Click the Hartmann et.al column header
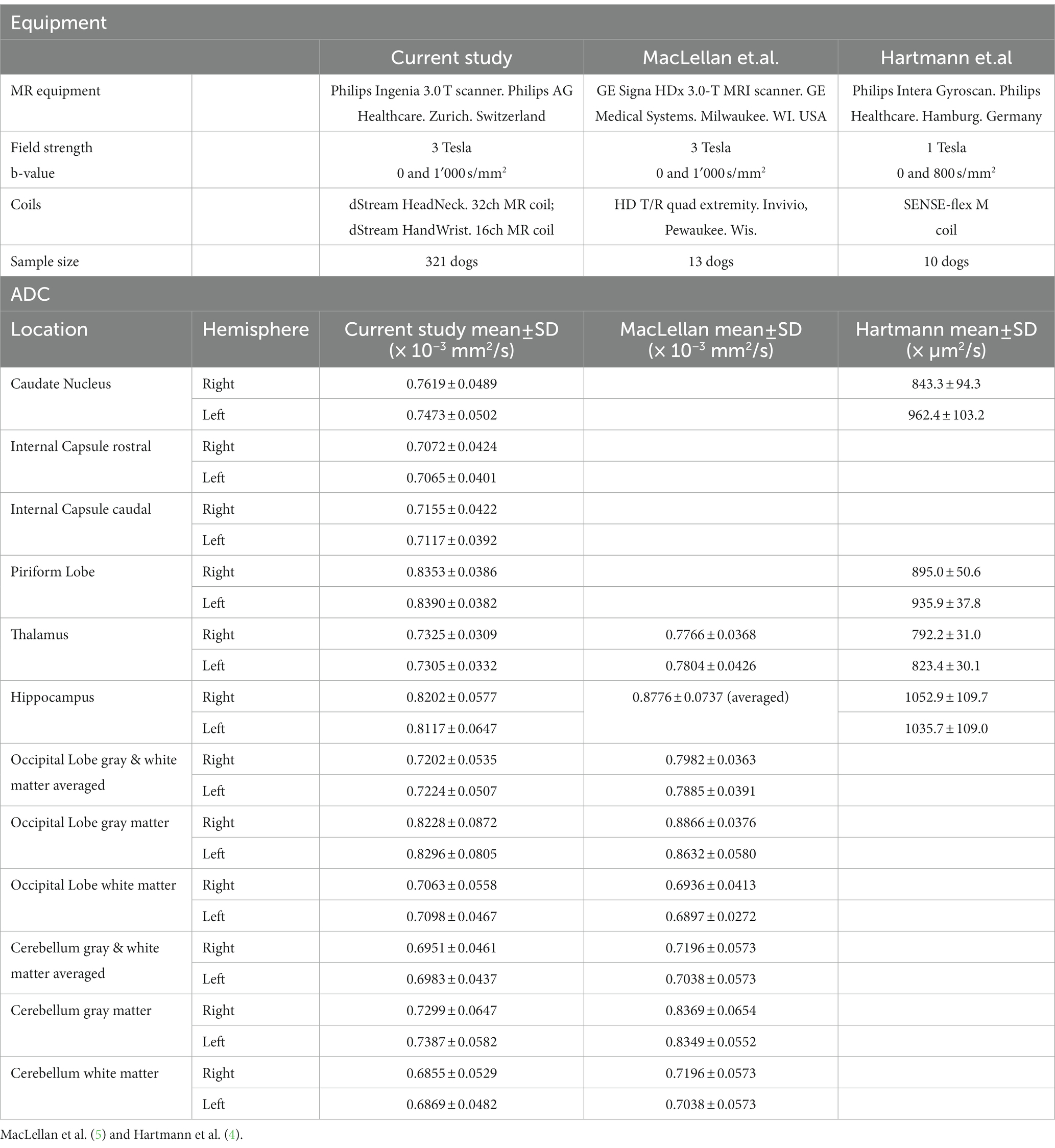Image resolution: width=1055 pixels, height=1148 pixels. (946, 58)
